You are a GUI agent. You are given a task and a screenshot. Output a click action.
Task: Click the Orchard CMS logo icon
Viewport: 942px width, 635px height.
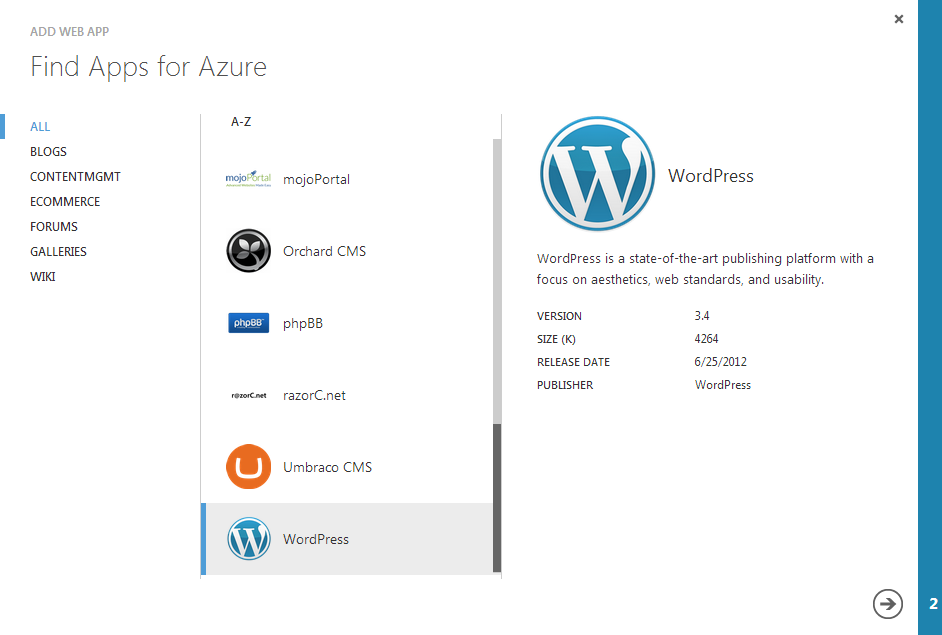pos(248,251)
